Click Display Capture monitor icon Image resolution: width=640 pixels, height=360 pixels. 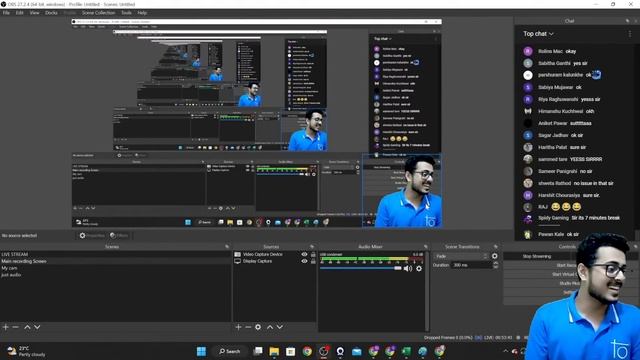click(x=238, y=261)
